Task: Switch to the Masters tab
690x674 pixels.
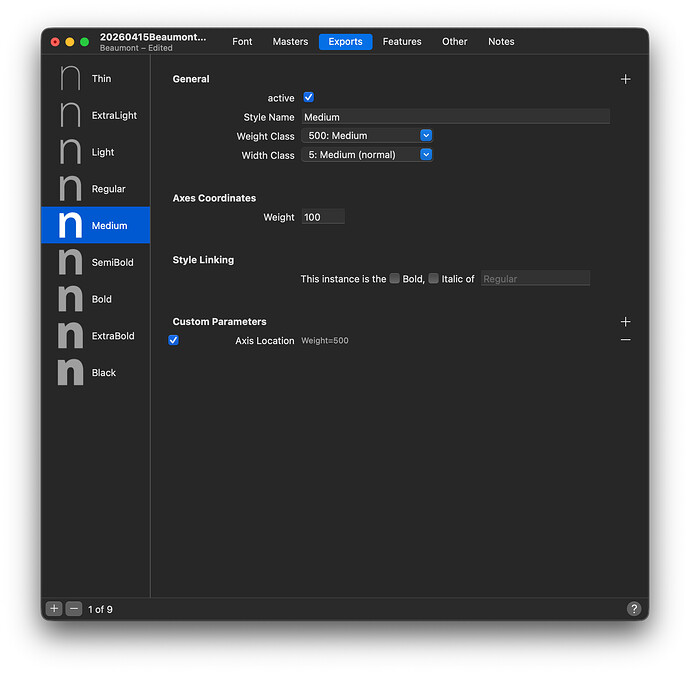Action: click(290, 42)
